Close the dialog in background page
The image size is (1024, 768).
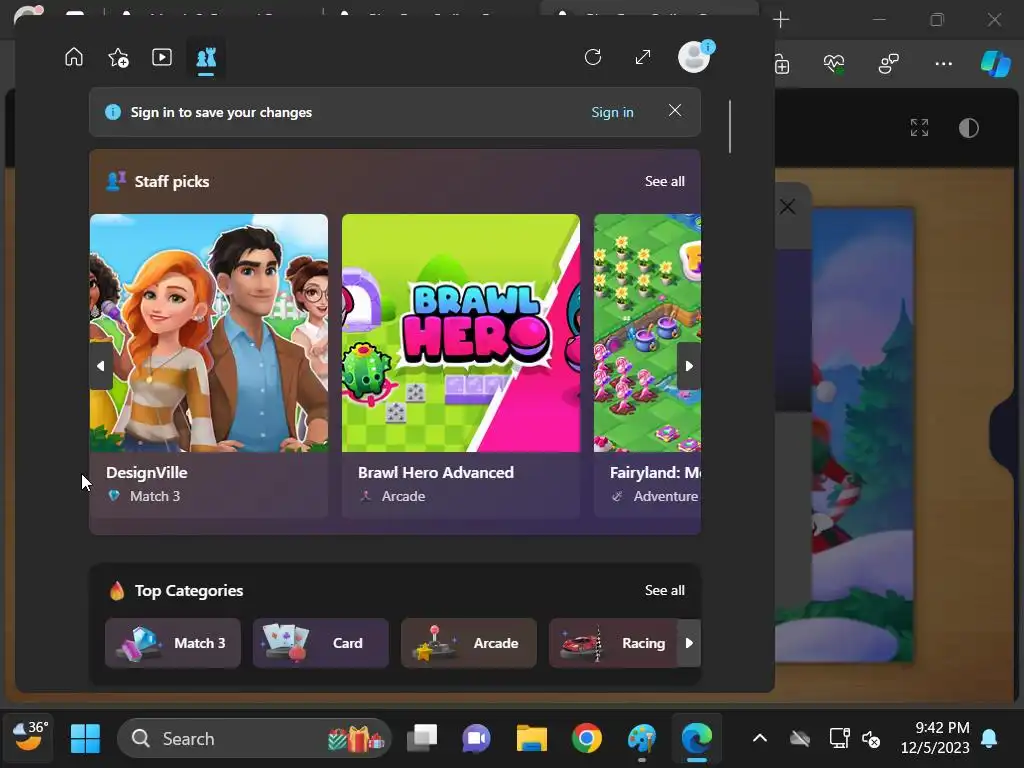pyautogui.click(x=788, y=207)
